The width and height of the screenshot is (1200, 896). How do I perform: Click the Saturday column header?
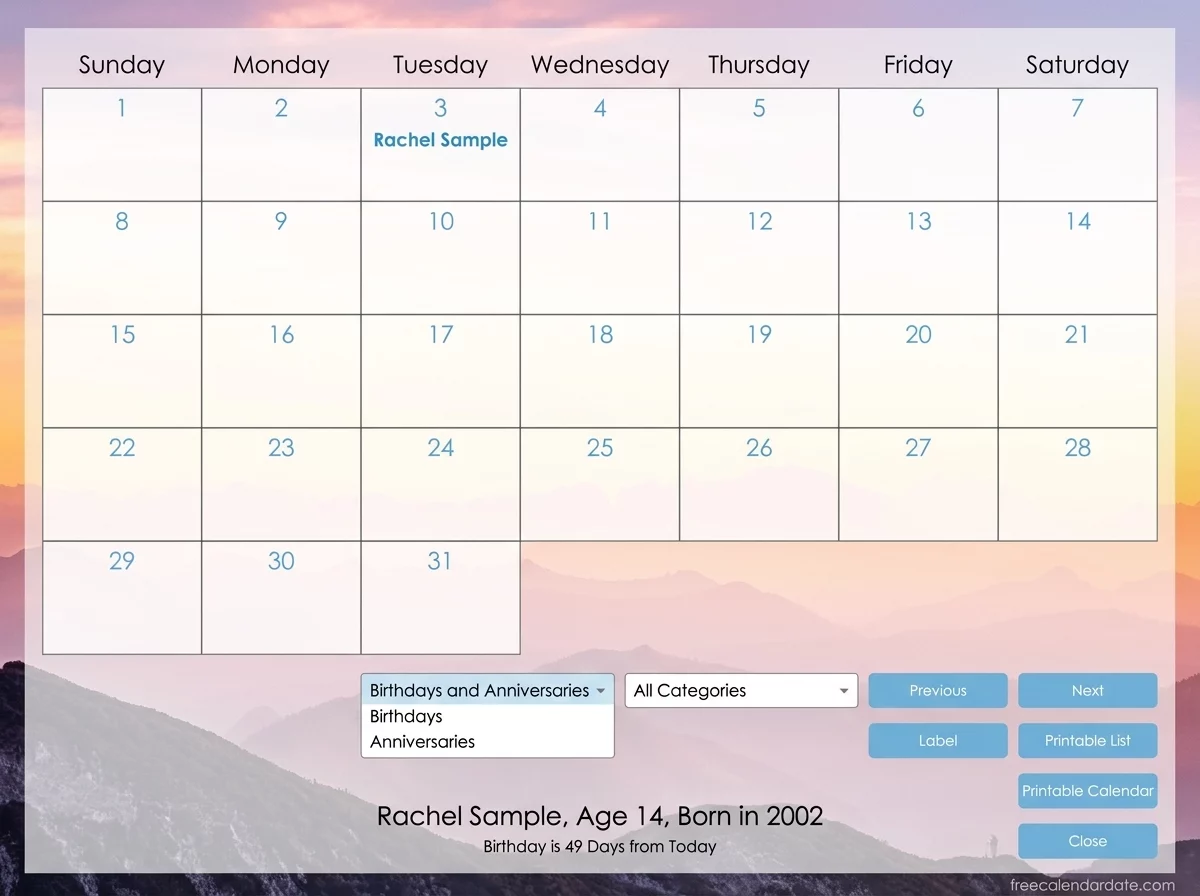(1077, 65)
